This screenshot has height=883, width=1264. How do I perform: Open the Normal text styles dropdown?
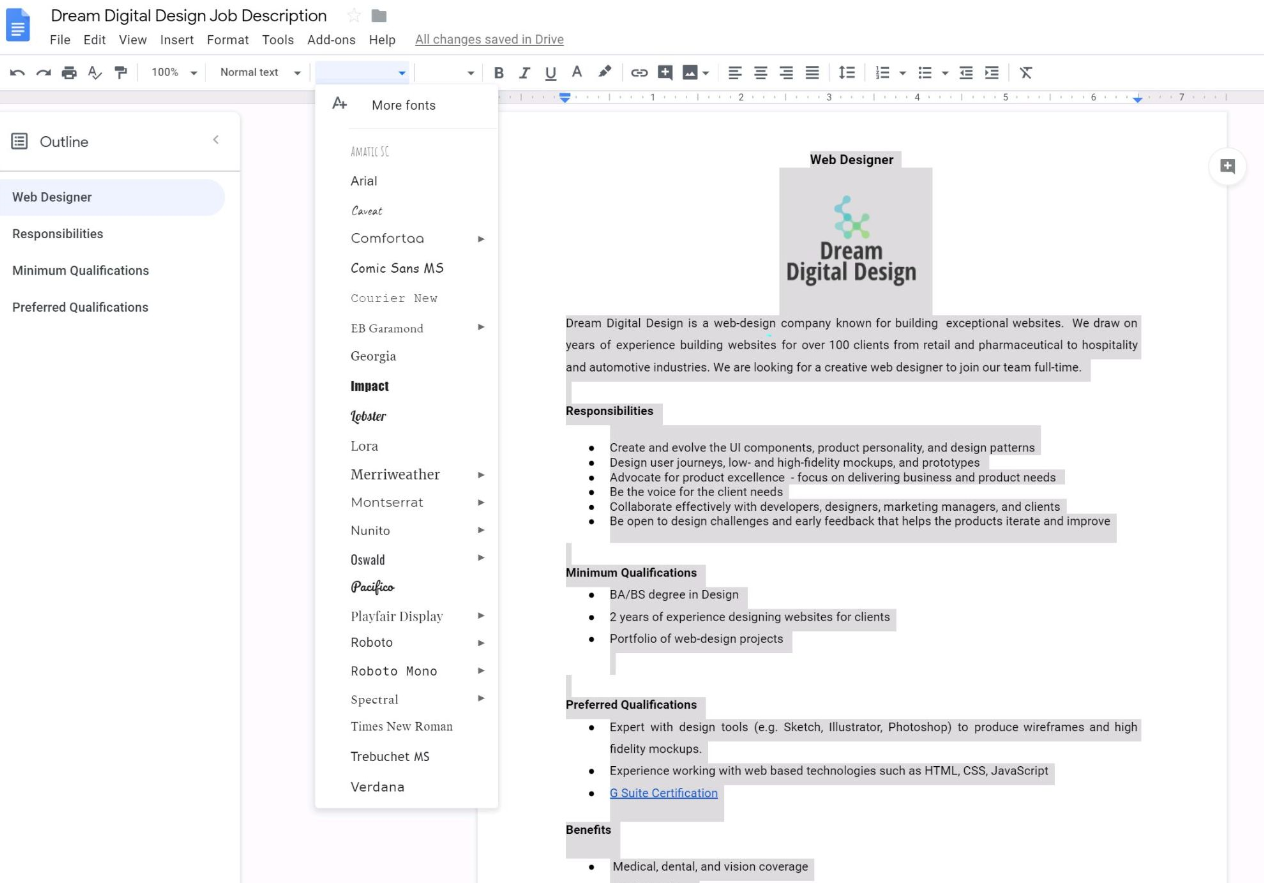pyautogui.click(x=260, y=72)
